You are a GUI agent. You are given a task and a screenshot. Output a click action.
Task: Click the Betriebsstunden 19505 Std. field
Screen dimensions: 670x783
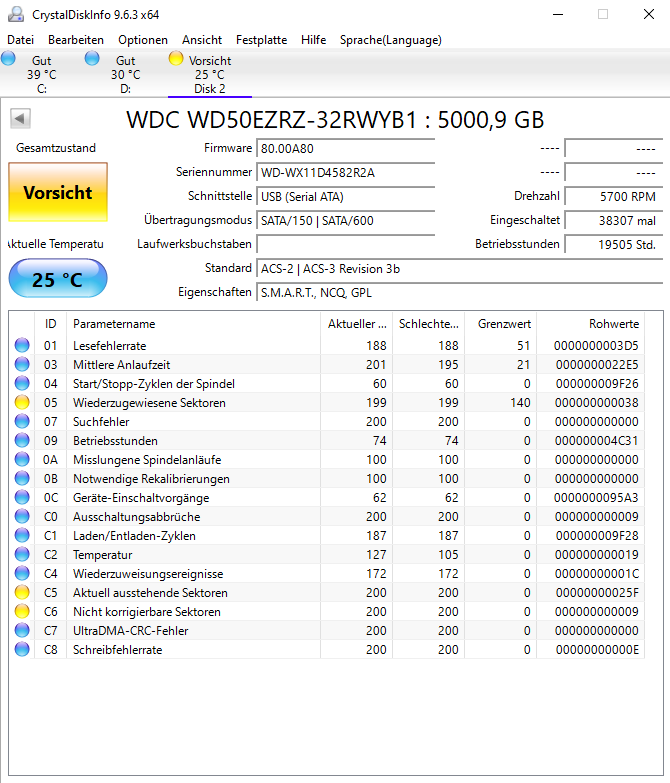pos(614,244)
